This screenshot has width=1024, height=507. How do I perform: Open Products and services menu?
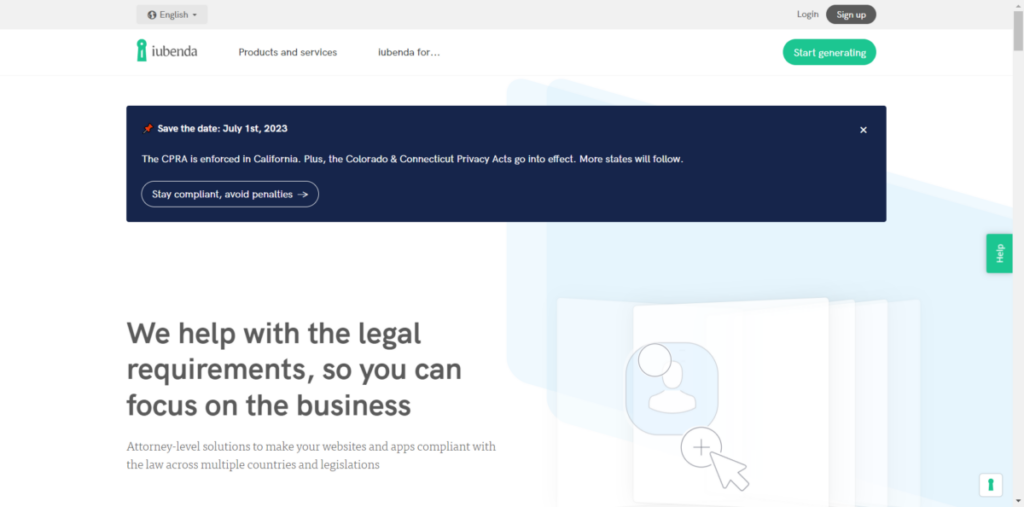287,52
